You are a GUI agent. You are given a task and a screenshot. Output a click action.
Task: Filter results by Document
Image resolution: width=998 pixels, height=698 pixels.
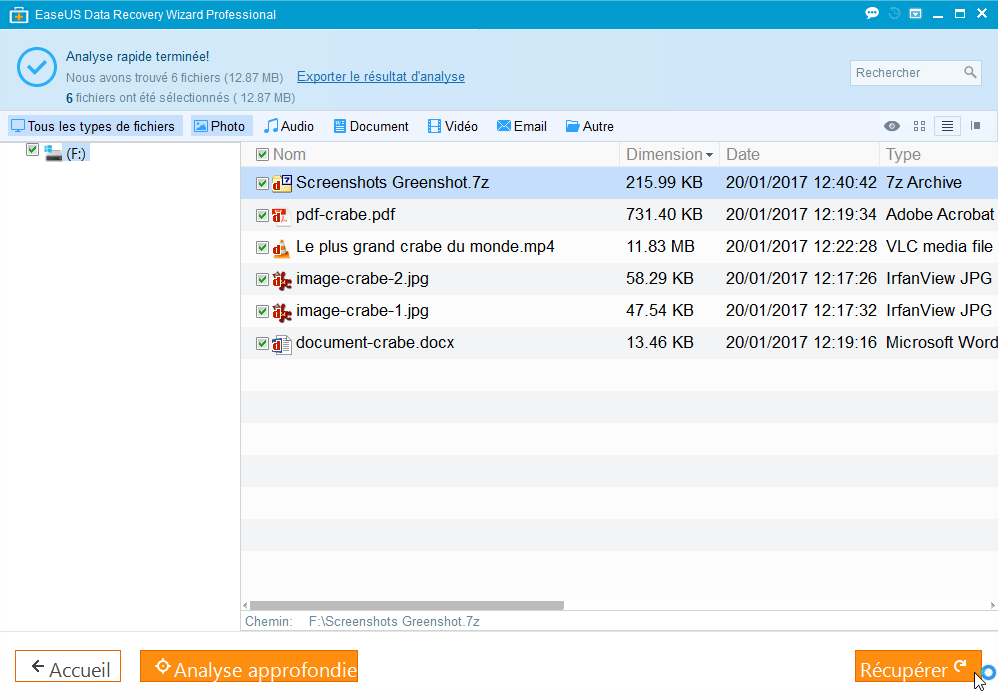(x=371, y=126)
